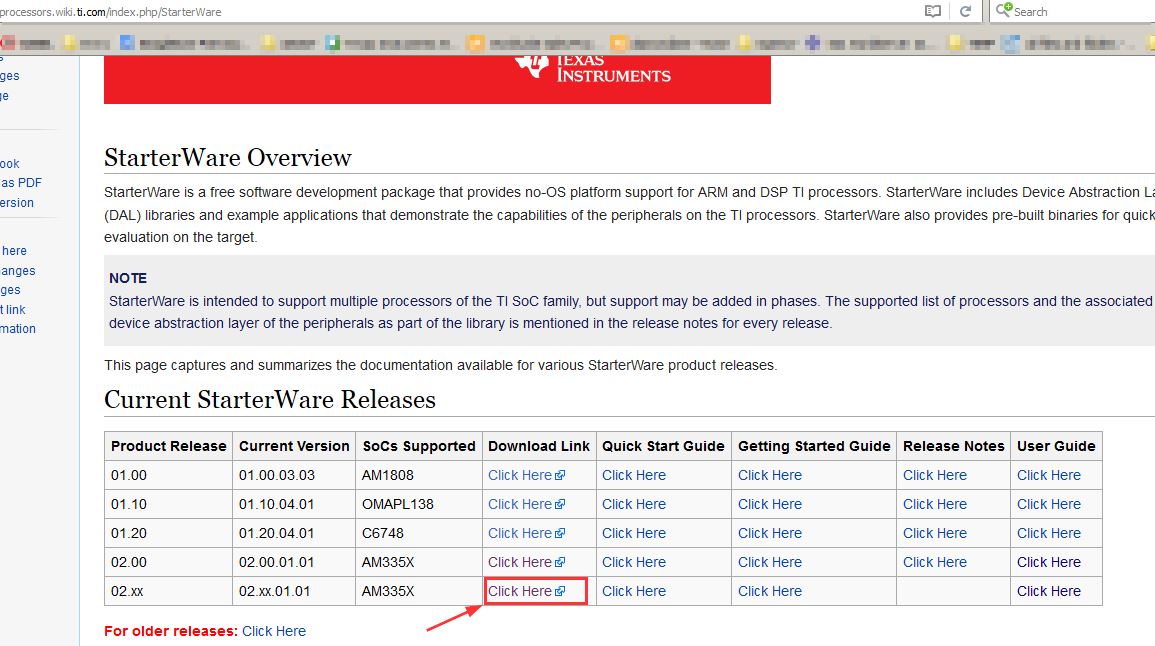Open C6748 User Guide link
Viewport: 1155px width, 646px height.
(1049, 533)
